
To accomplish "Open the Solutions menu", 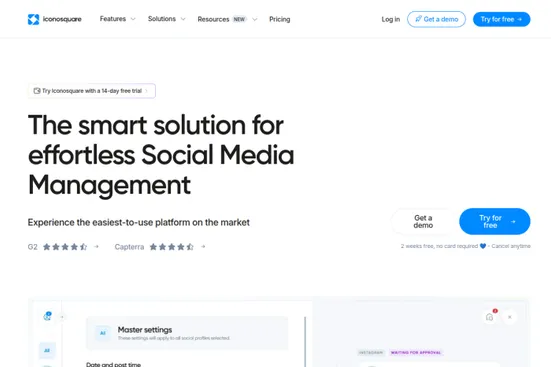I will (162, 19).
